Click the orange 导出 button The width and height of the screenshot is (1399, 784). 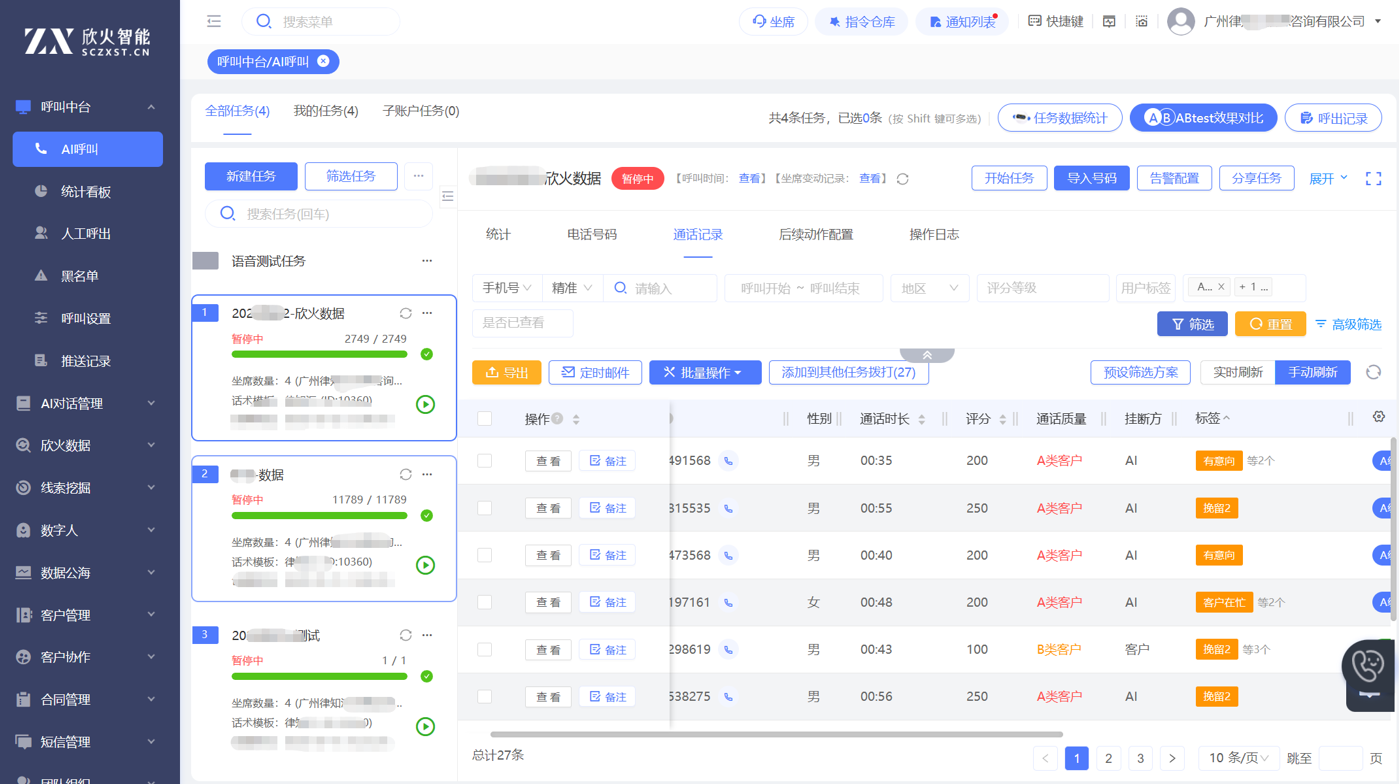point(507,372)
